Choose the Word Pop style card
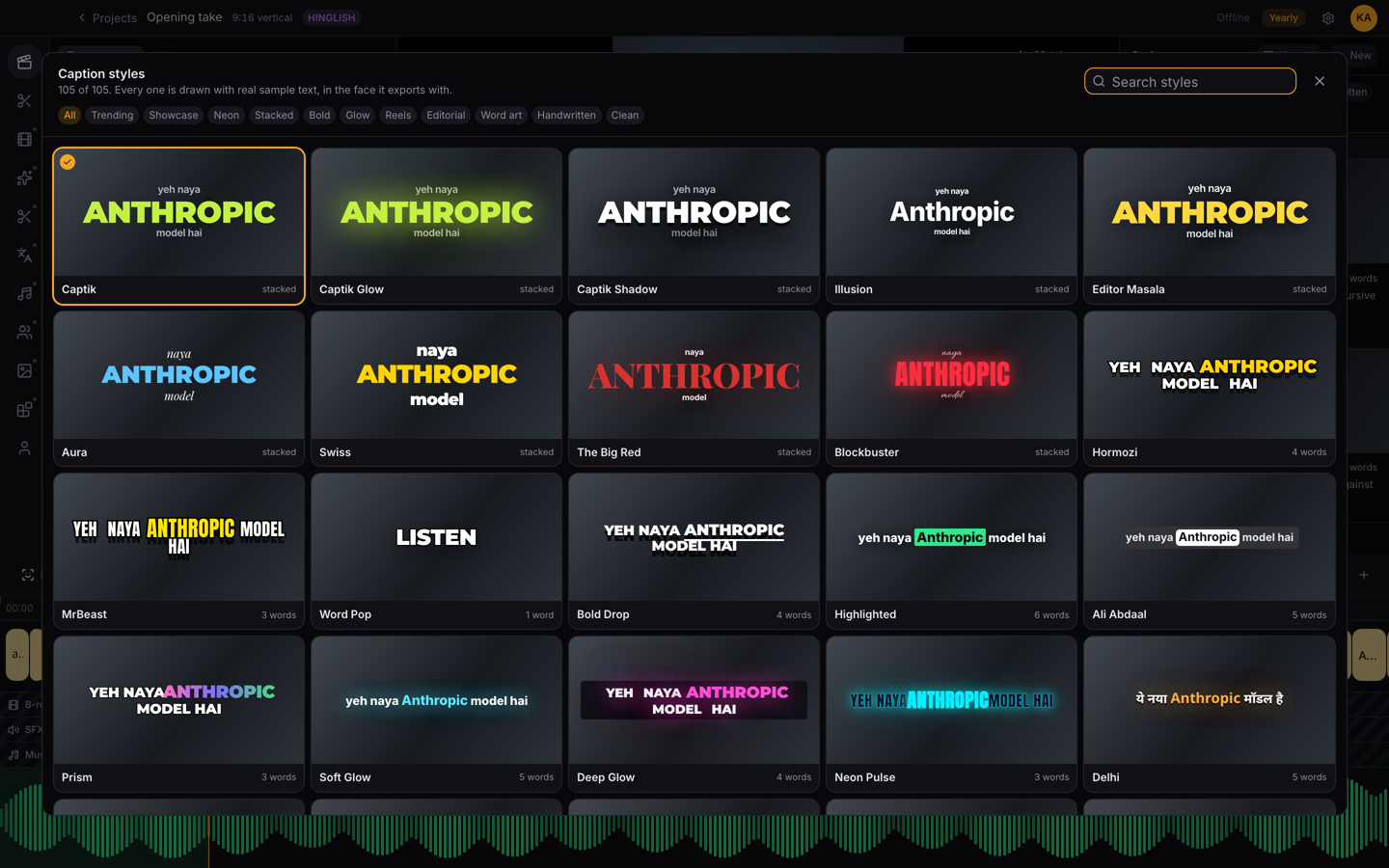Image resolution: width=1389 pixels, height=868 pixels. pos(436,551)
